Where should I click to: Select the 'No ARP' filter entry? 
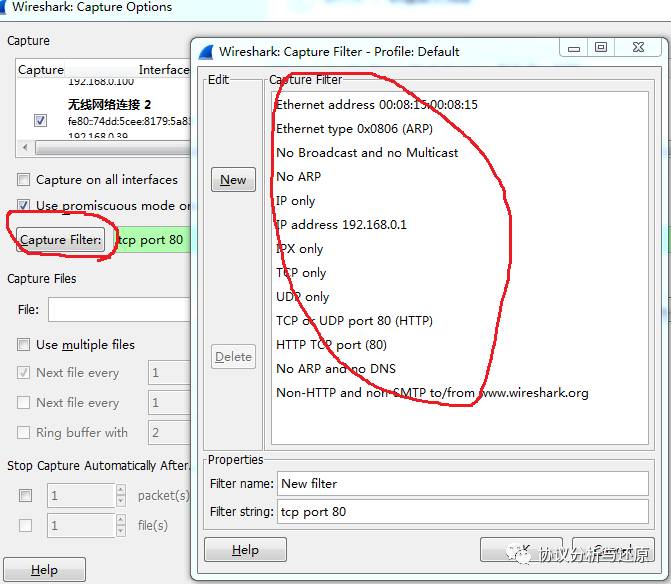pyautogui.click(x=299, y=177)
